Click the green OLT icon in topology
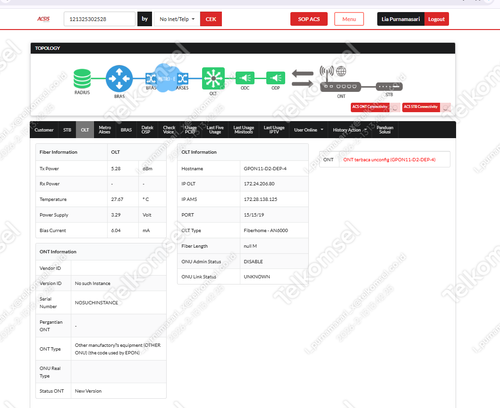 (213, 79)
